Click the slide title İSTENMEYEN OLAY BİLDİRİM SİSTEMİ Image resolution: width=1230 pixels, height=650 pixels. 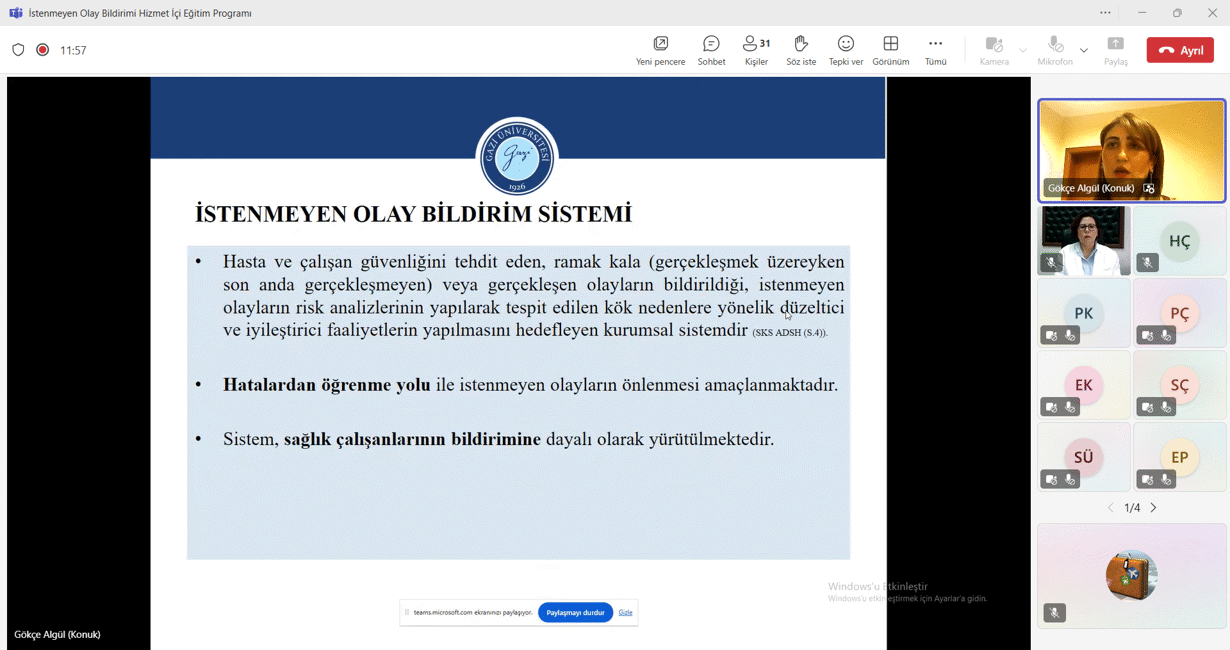[x=413, y=214]
